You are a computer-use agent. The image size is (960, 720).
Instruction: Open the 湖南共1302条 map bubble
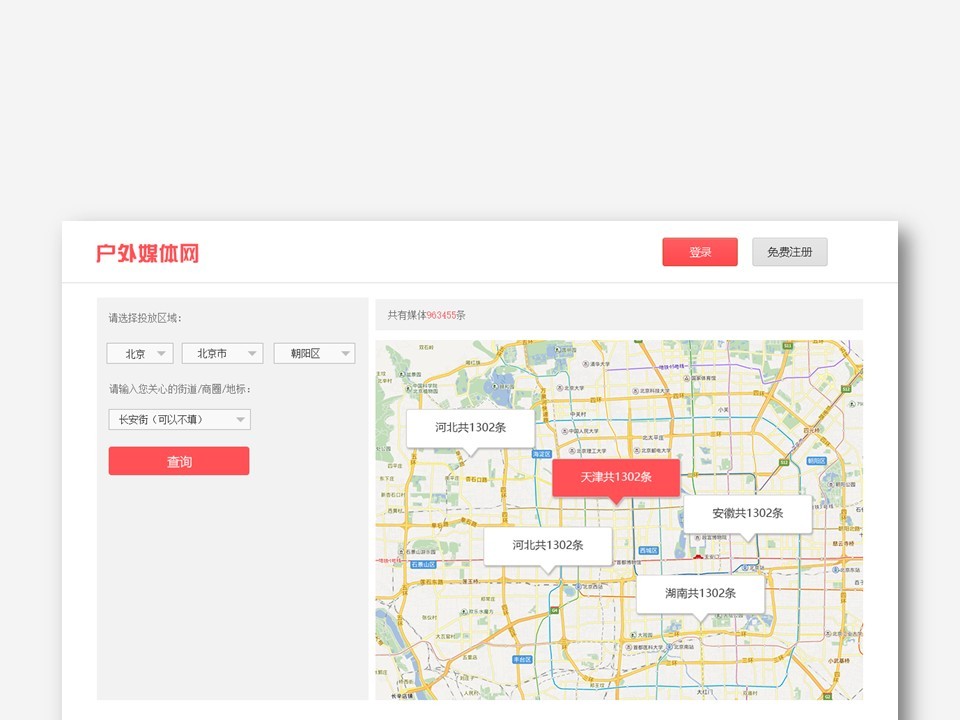[x=700, y=593]
